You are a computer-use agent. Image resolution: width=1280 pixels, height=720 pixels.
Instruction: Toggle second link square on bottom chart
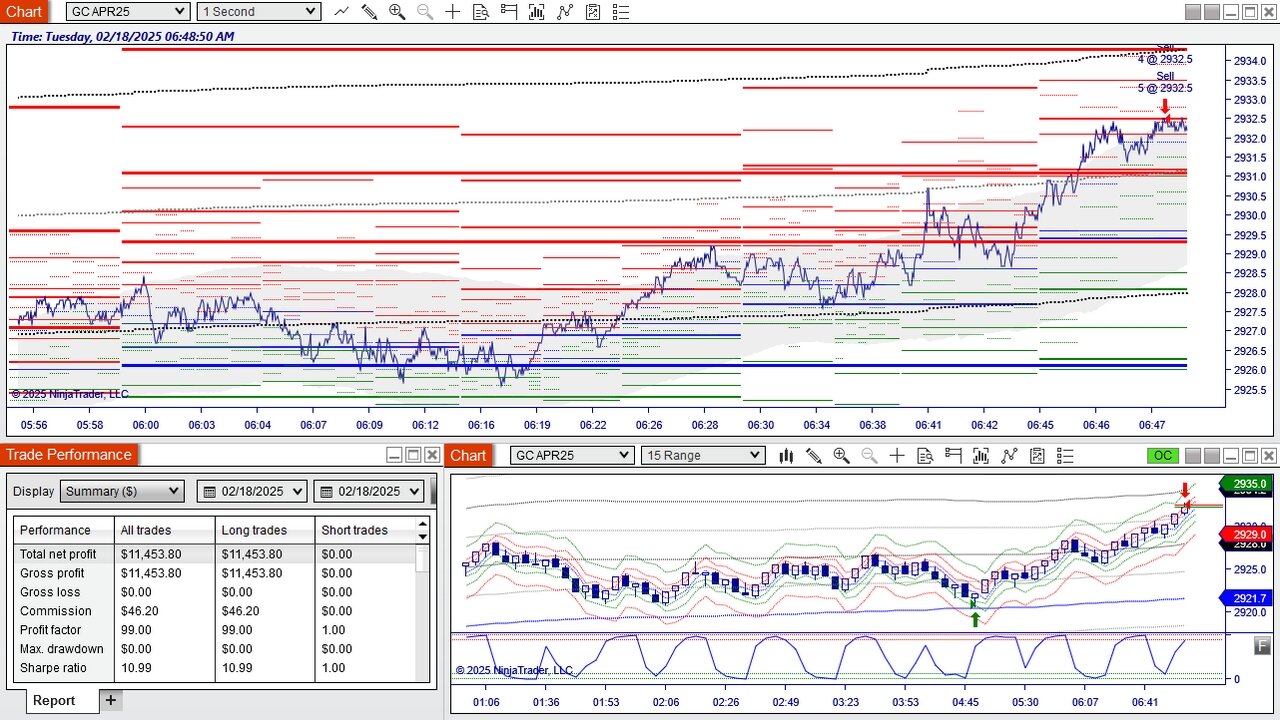coord(1211,456)
